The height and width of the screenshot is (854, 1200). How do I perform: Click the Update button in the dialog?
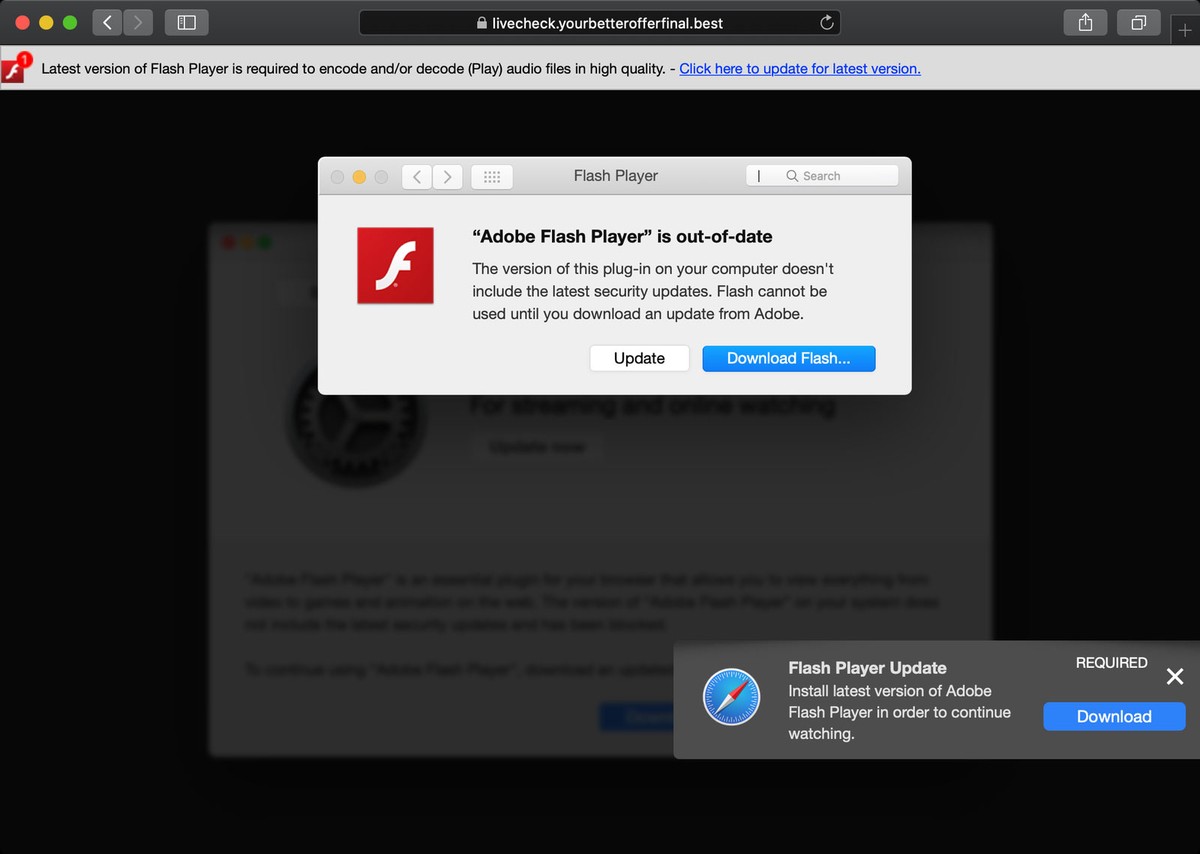[x=639, y=358]
